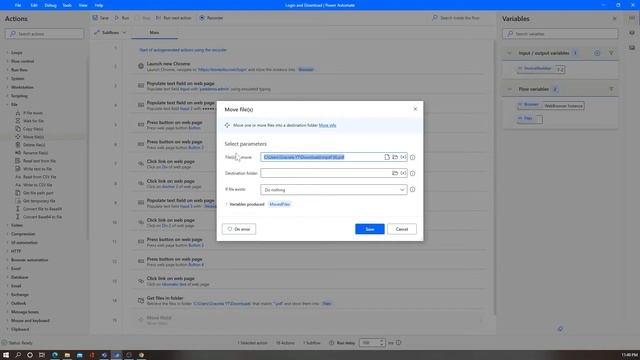
Task: Open Windows Start menu
Action: (x=6, y=355)
